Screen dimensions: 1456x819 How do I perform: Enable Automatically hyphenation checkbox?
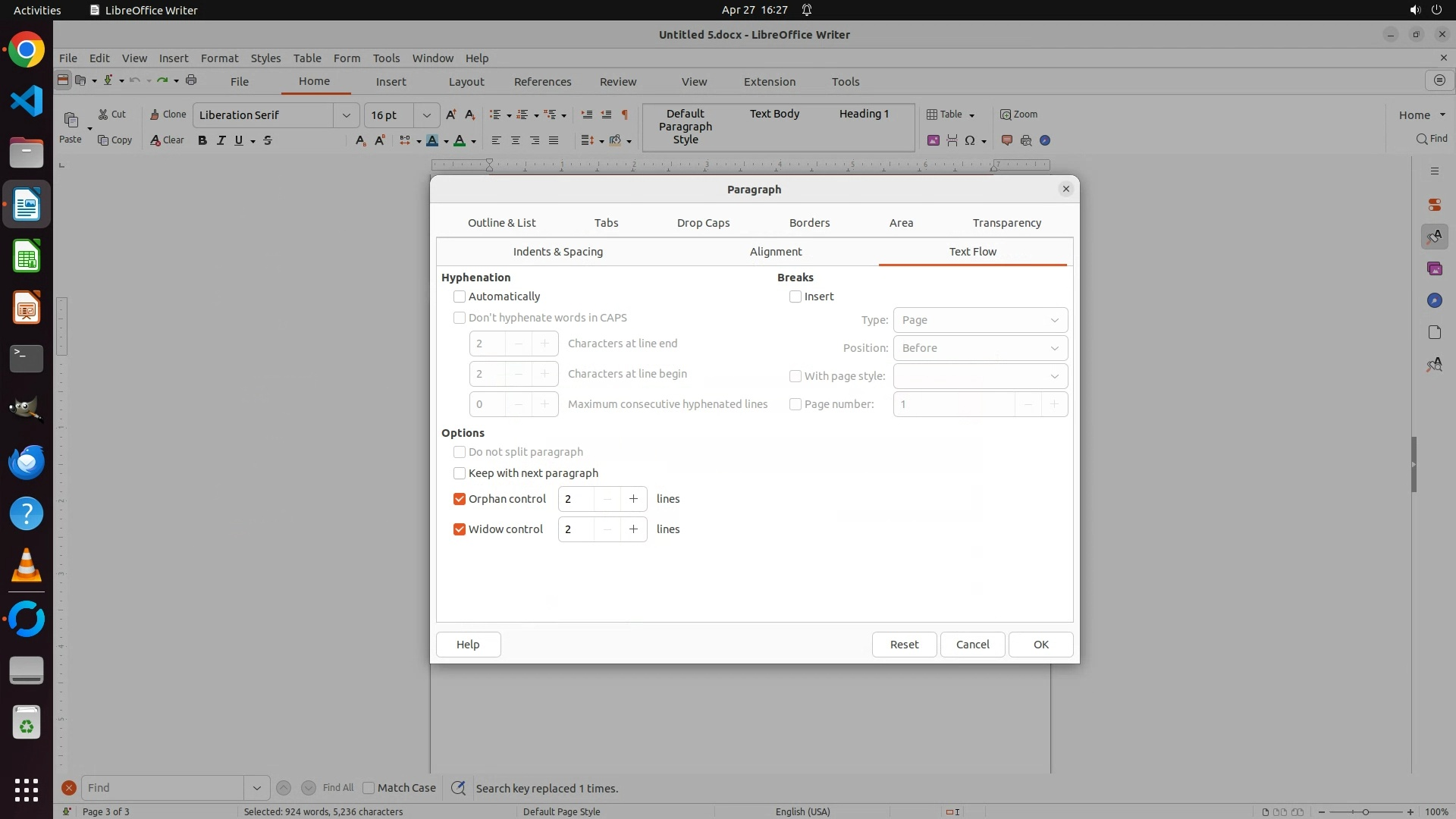pos(460,297)
